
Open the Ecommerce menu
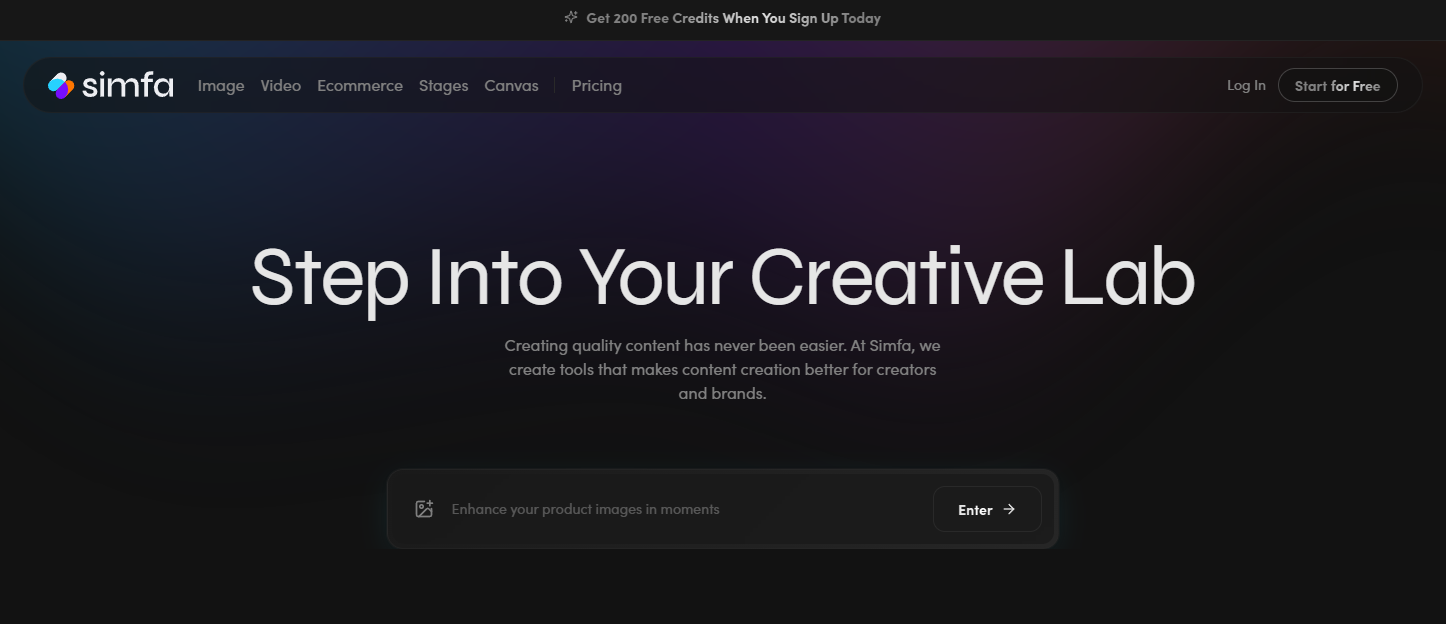(x=360, y=86)
